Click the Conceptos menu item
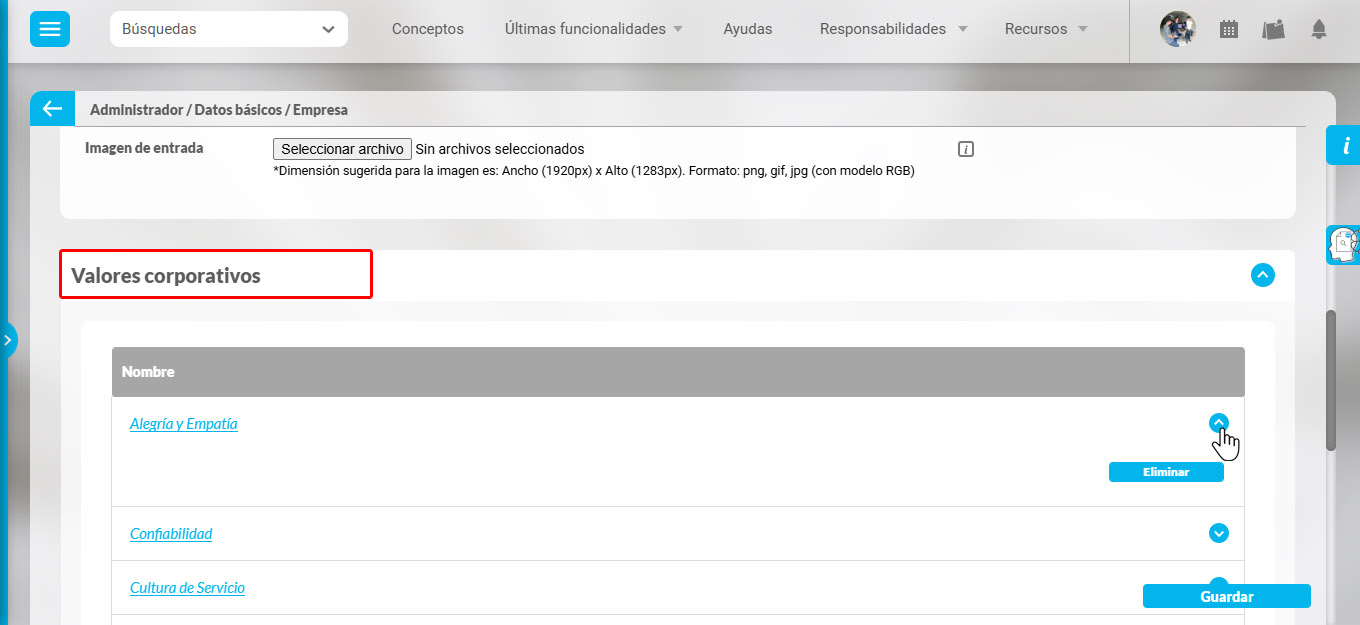 (x=427, y=29)
